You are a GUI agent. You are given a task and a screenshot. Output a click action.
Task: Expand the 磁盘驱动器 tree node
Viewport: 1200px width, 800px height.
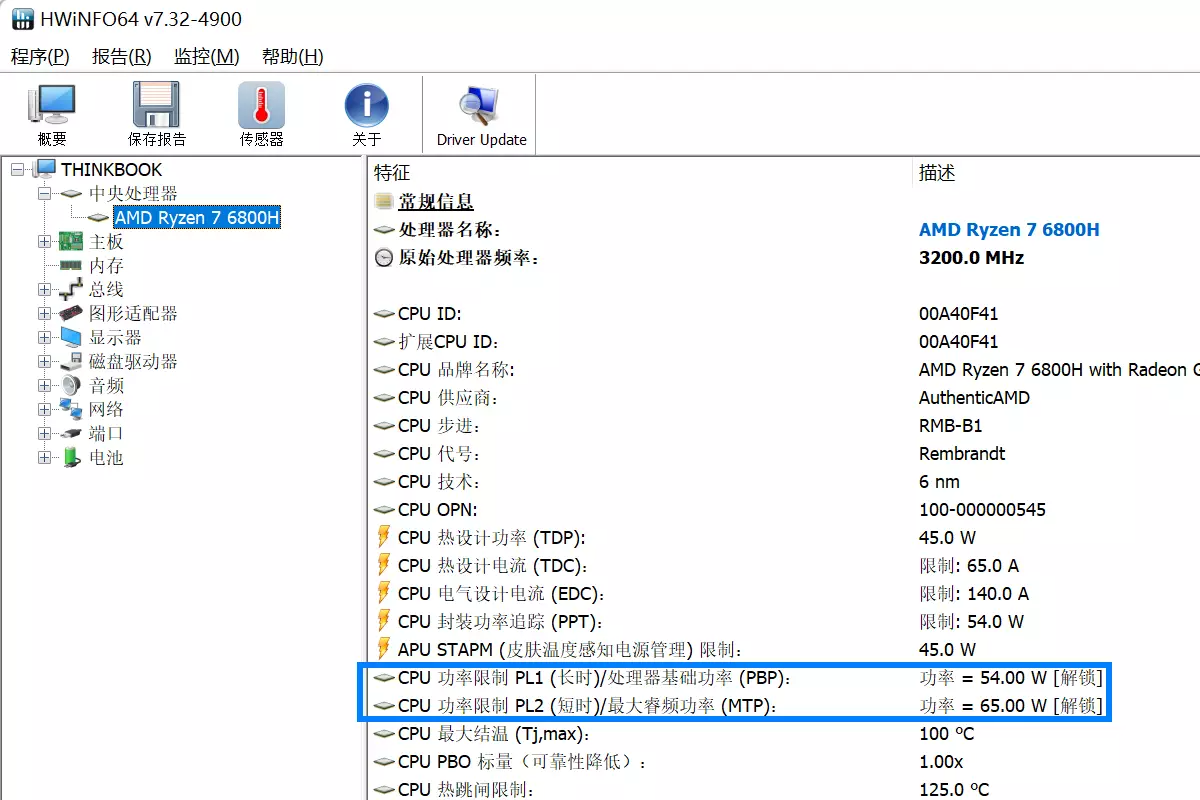coord(44,362)
